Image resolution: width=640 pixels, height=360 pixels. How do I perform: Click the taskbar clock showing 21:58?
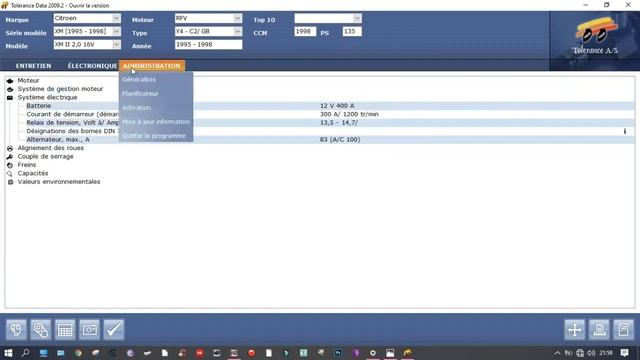coord(606,353)
